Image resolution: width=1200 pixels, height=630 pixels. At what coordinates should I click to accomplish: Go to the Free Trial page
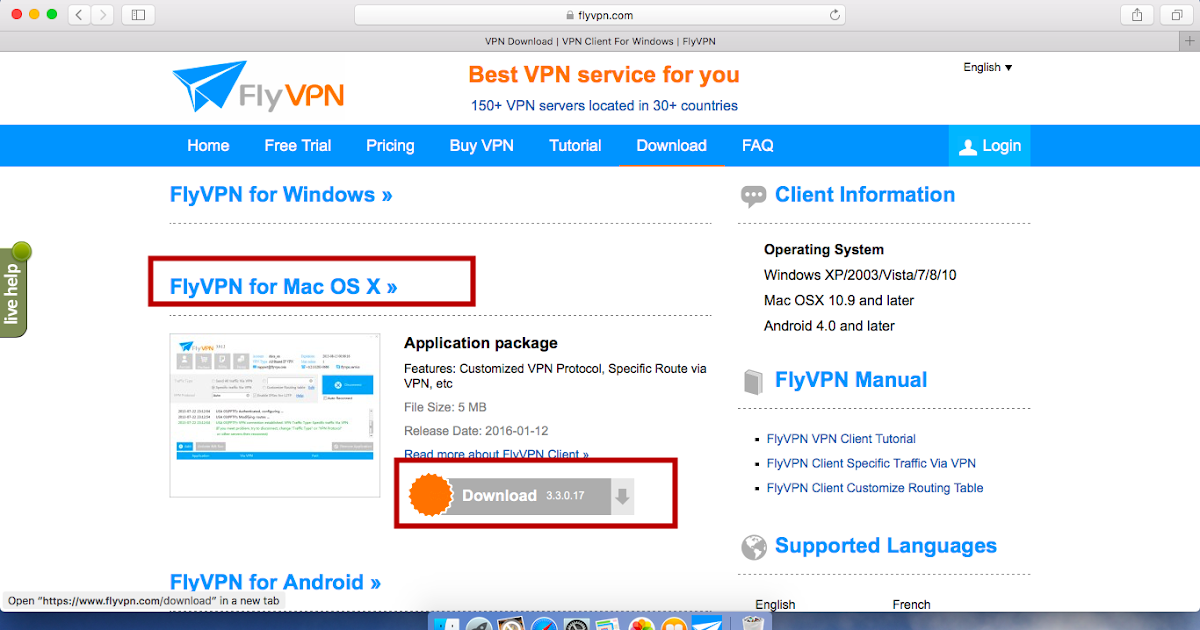[x=298, y=145]
